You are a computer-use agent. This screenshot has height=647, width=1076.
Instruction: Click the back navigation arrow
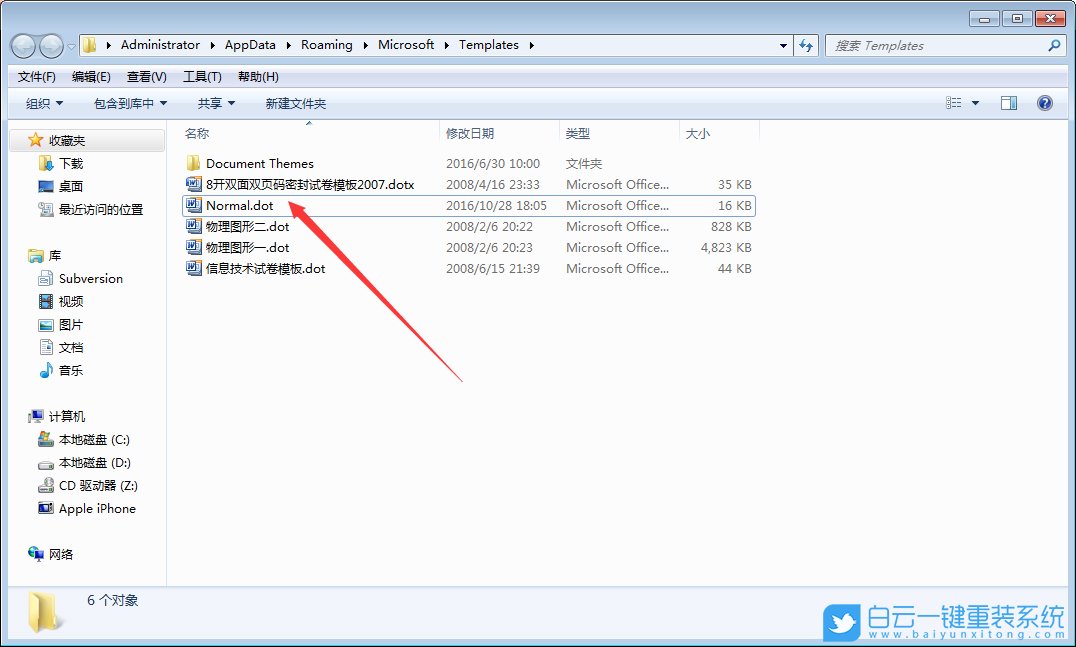23,45
